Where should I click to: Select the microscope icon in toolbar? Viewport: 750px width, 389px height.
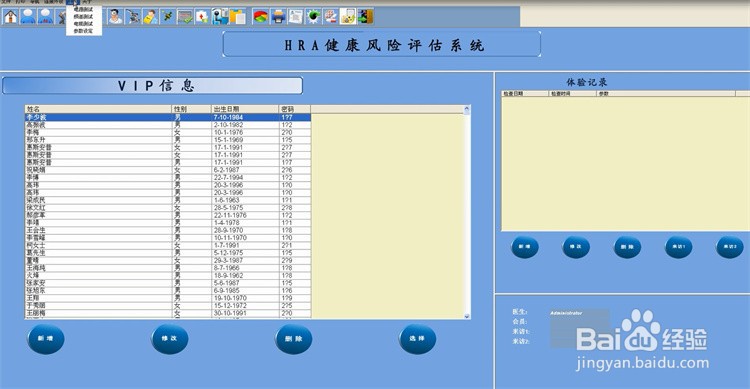[132, 17]
